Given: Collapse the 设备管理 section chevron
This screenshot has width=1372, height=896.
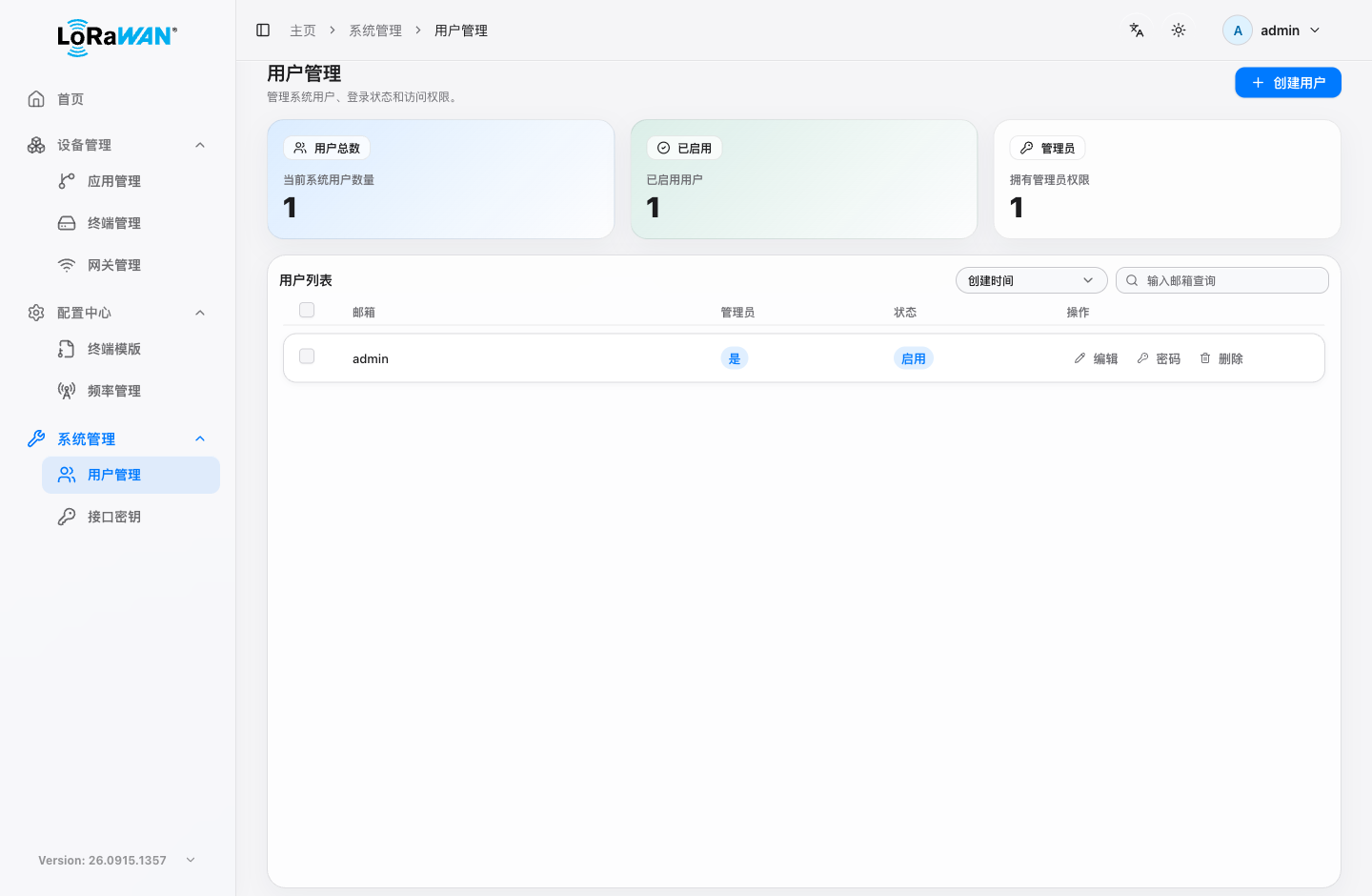Looking at the screenshot, I should (x=200, y=145).
